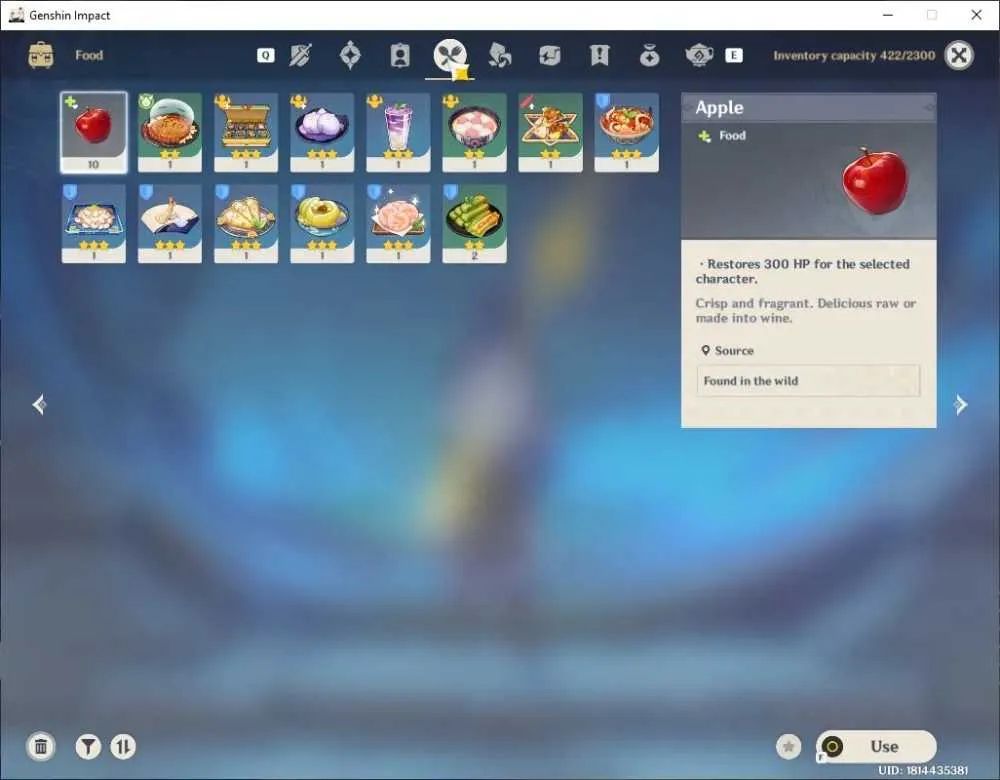Click the large apple image in details panel
The width and height of the screenshot is (1000, 780).
point(874,181)
